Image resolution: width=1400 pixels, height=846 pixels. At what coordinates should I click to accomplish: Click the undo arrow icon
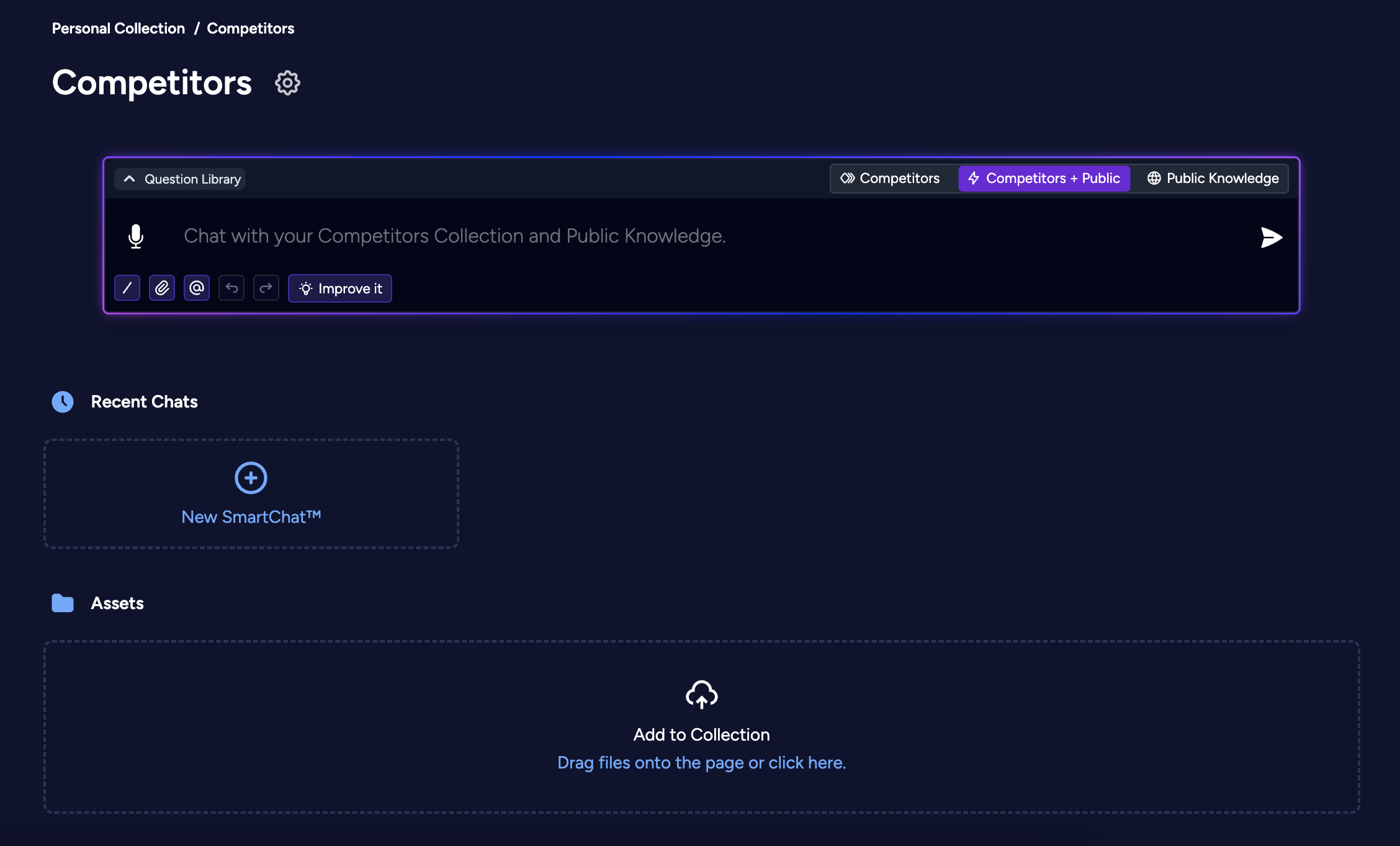(231, 288)
